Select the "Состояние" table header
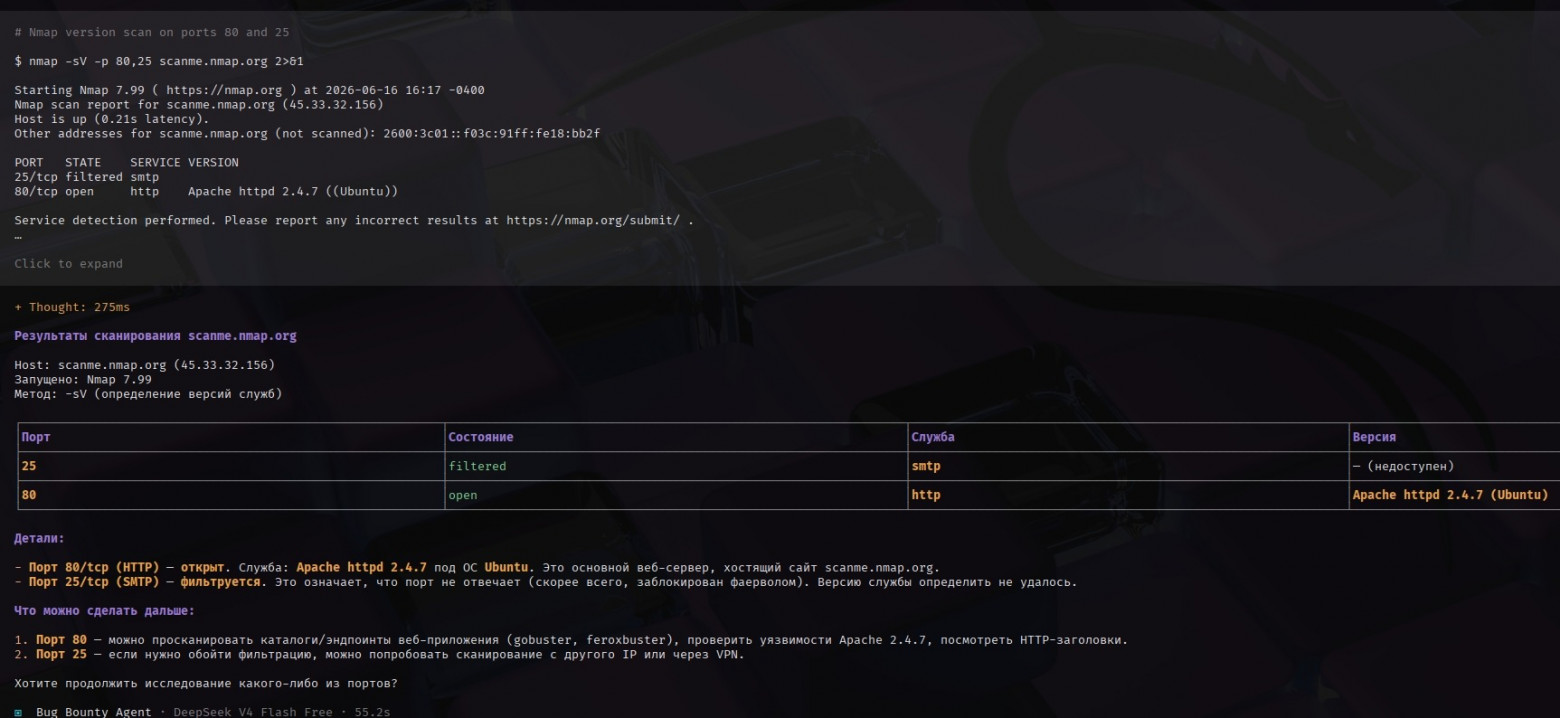 [x=481, y=437]
